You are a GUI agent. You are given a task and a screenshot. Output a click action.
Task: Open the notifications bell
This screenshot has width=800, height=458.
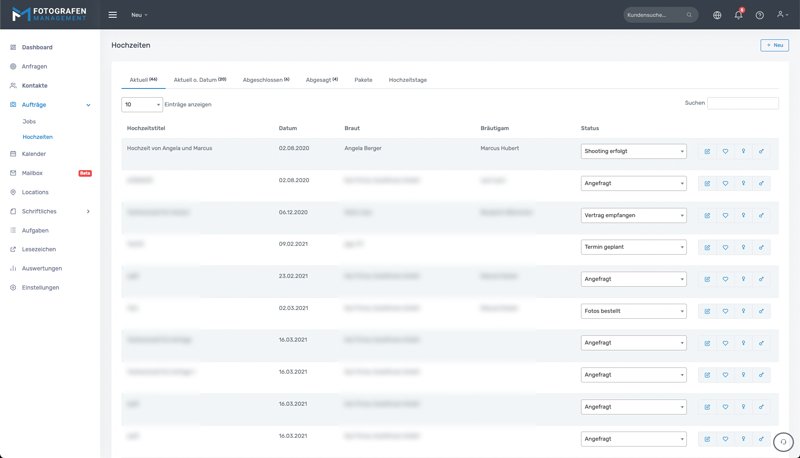[x=738, y=15]
